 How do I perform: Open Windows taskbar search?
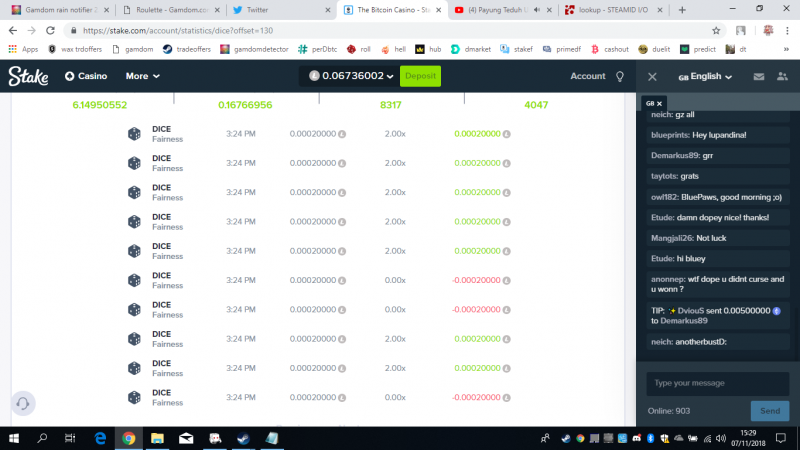42,438
